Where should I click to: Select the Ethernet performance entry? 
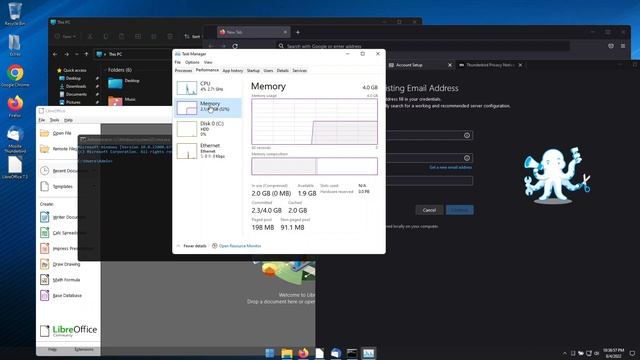[x=208, y=151]
